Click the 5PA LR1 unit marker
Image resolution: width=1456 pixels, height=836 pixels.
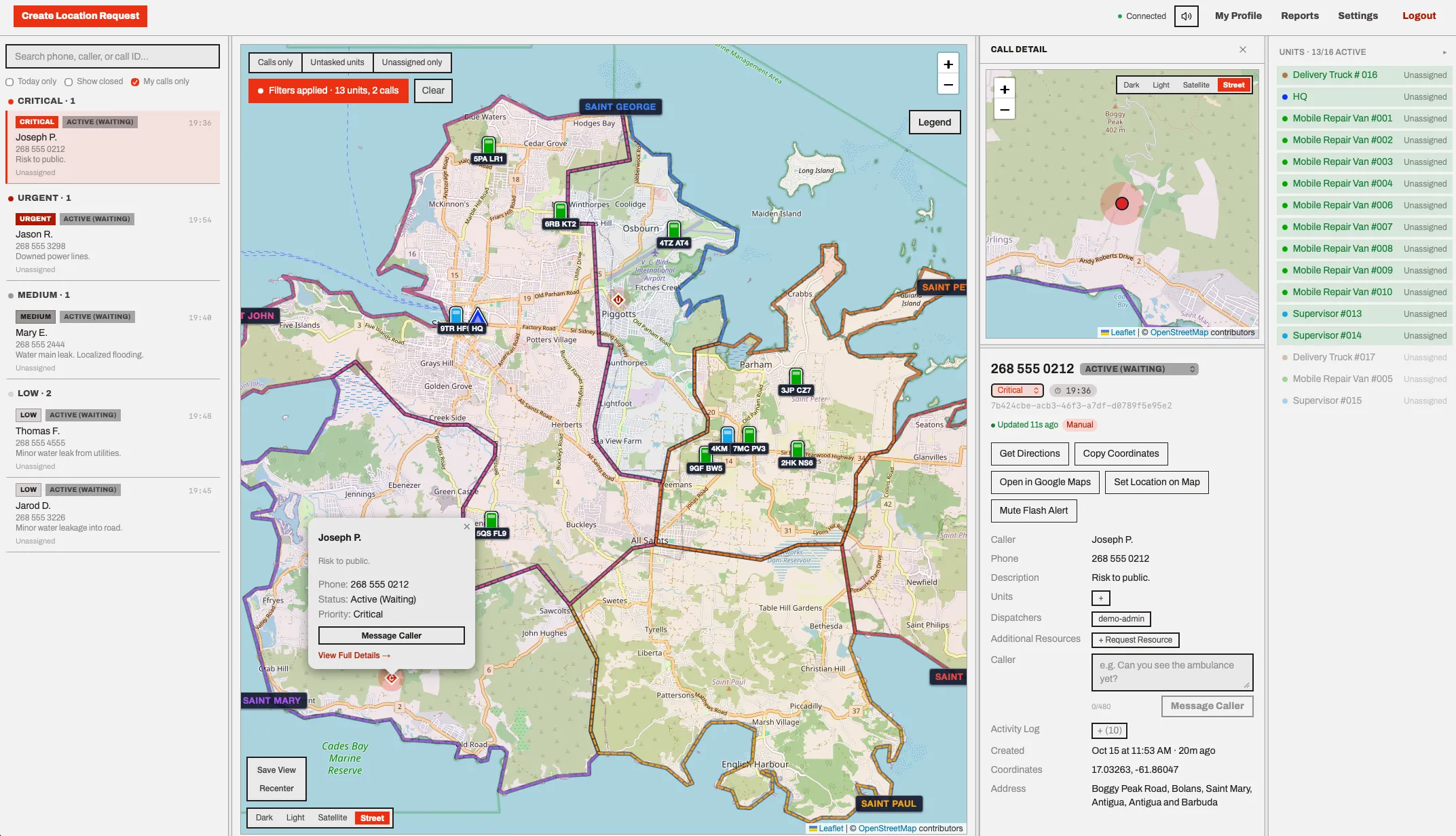click(488, 145)
